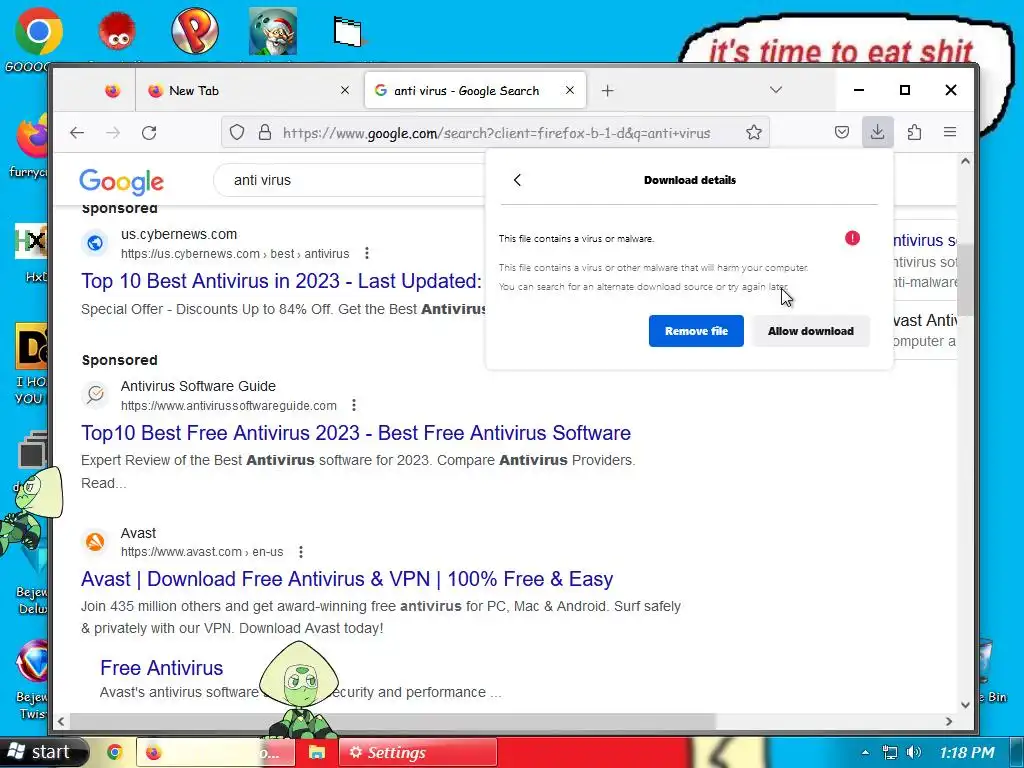This screenshot has height=768, width=1024.
Task: Open a new tab with plus button
Action: pyautogui.click(x=607, y=91)
